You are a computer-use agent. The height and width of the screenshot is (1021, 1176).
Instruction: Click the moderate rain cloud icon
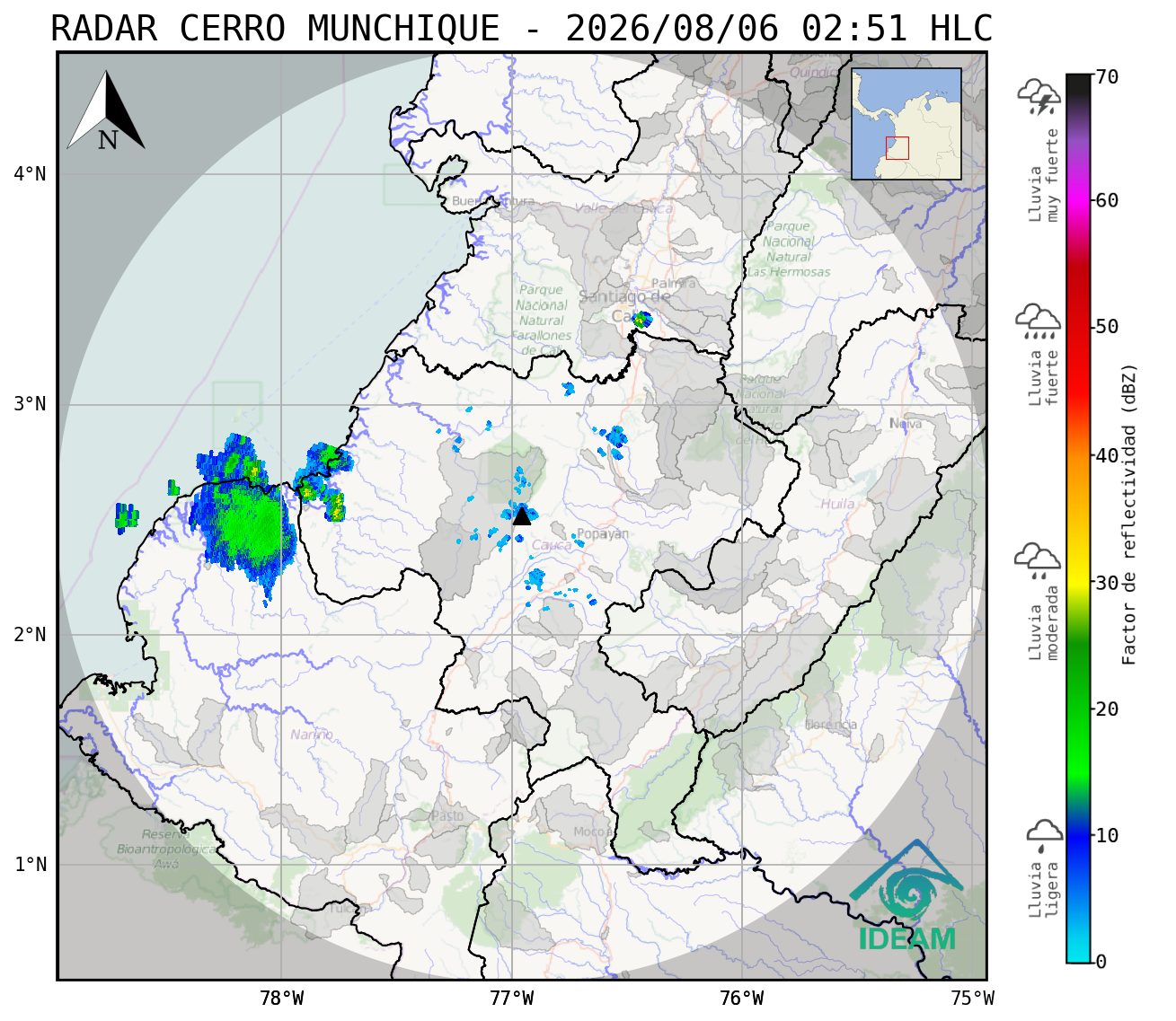(1038, 560)
